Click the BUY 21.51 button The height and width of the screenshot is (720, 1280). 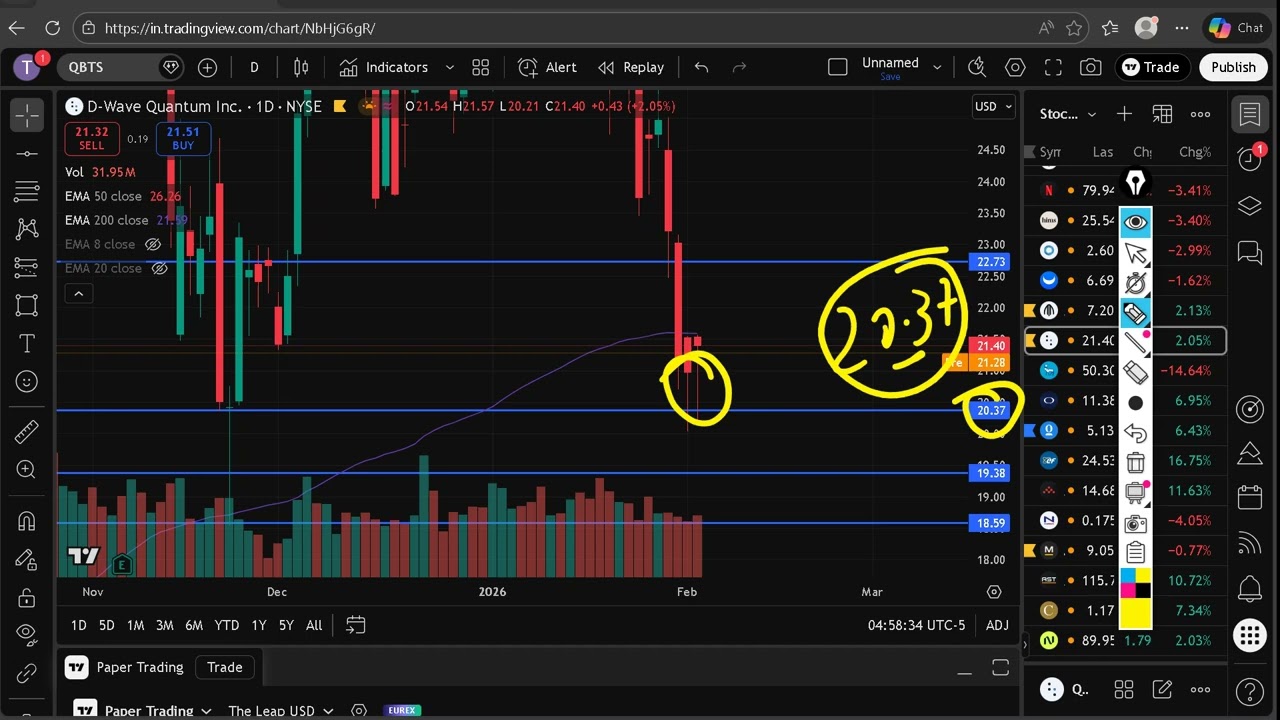click(183, 138)
